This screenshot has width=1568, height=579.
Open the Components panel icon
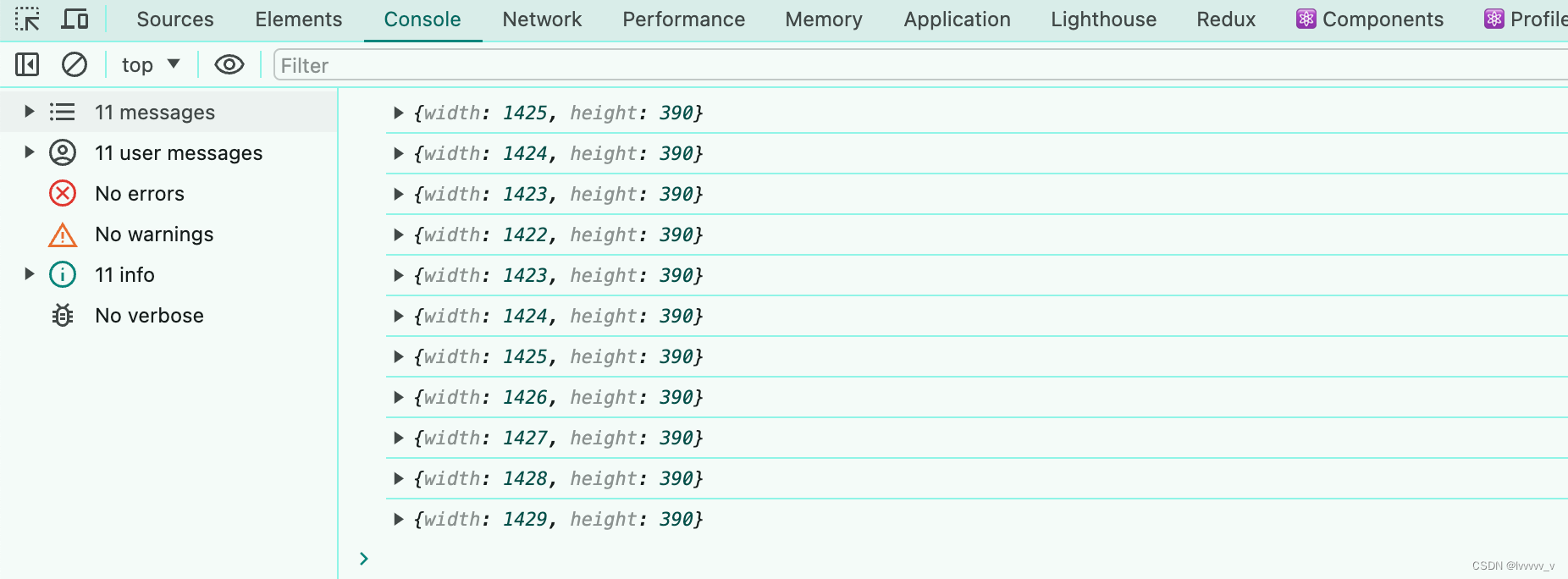click(x=1307, y=19)
